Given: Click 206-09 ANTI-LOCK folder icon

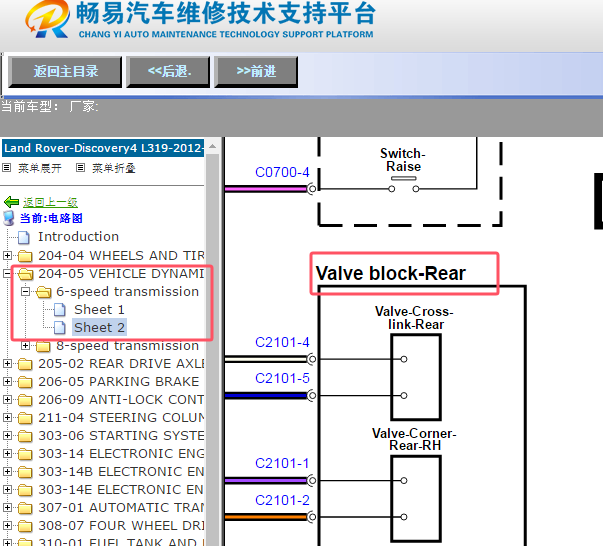Looking at the screenshot, I should point(25,400).
